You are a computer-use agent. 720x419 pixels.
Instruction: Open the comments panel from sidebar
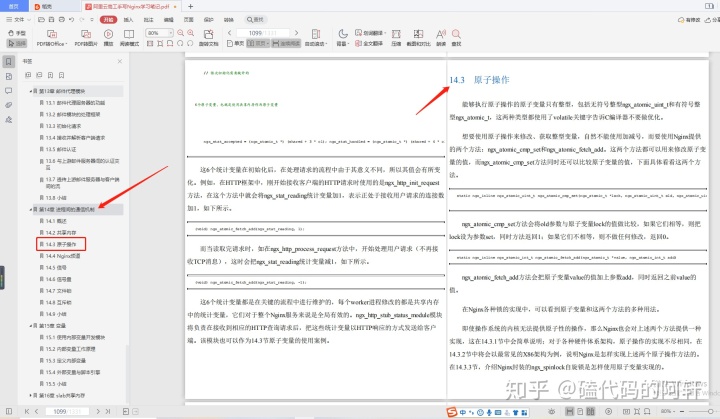tap(9, 91)
